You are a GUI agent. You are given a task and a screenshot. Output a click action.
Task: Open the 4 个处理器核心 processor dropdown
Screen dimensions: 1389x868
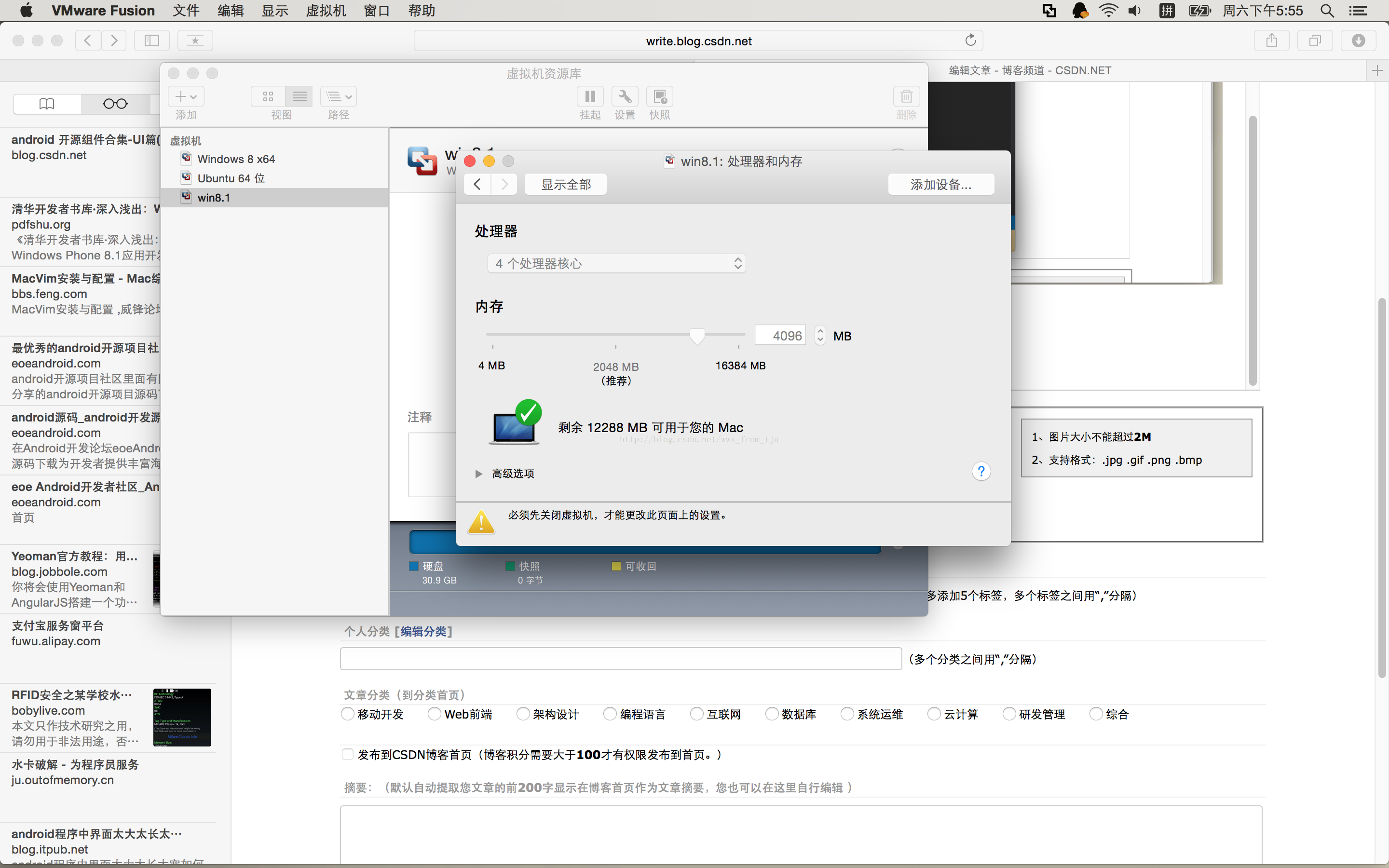click(616, 263)
